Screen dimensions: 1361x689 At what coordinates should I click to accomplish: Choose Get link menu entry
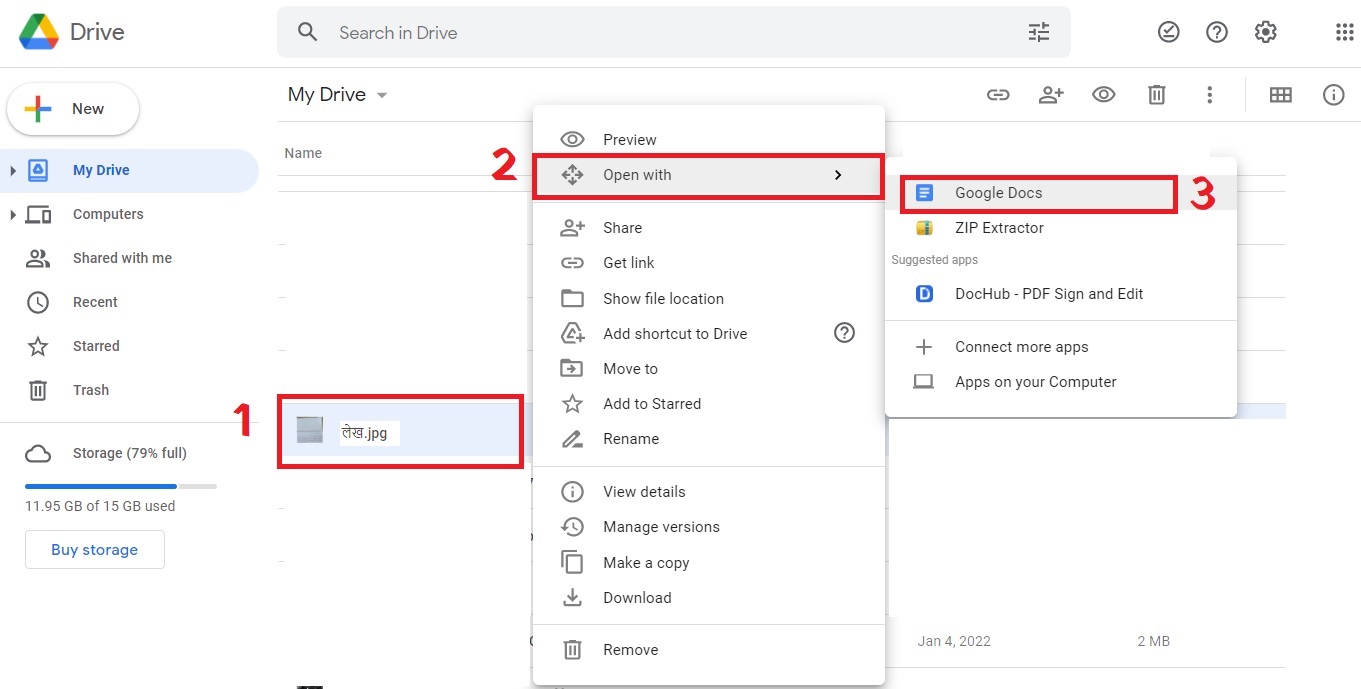point(709,263)
